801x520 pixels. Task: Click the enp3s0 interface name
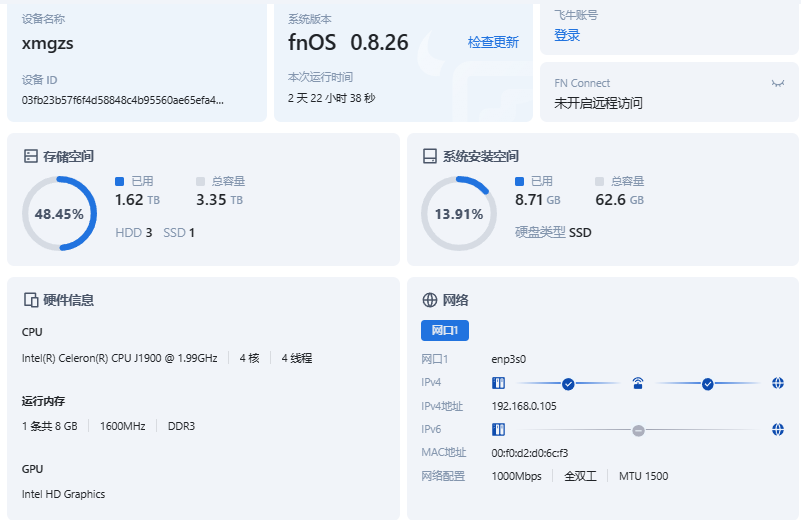click(x=509, y=359)
